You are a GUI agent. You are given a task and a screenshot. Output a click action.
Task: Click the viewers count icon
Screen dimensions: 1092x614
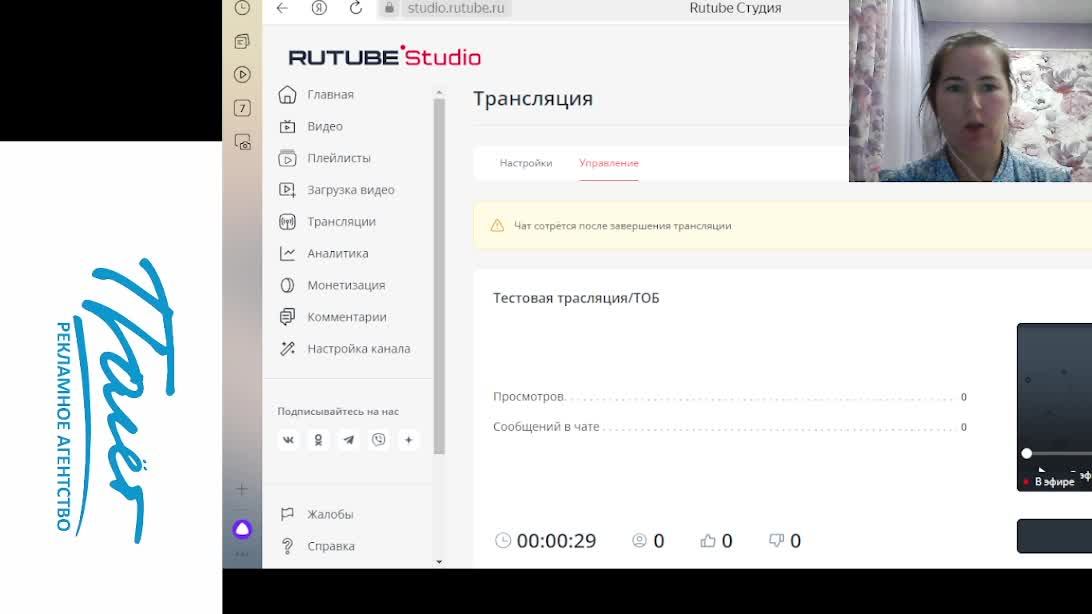(x=639, y=540)
